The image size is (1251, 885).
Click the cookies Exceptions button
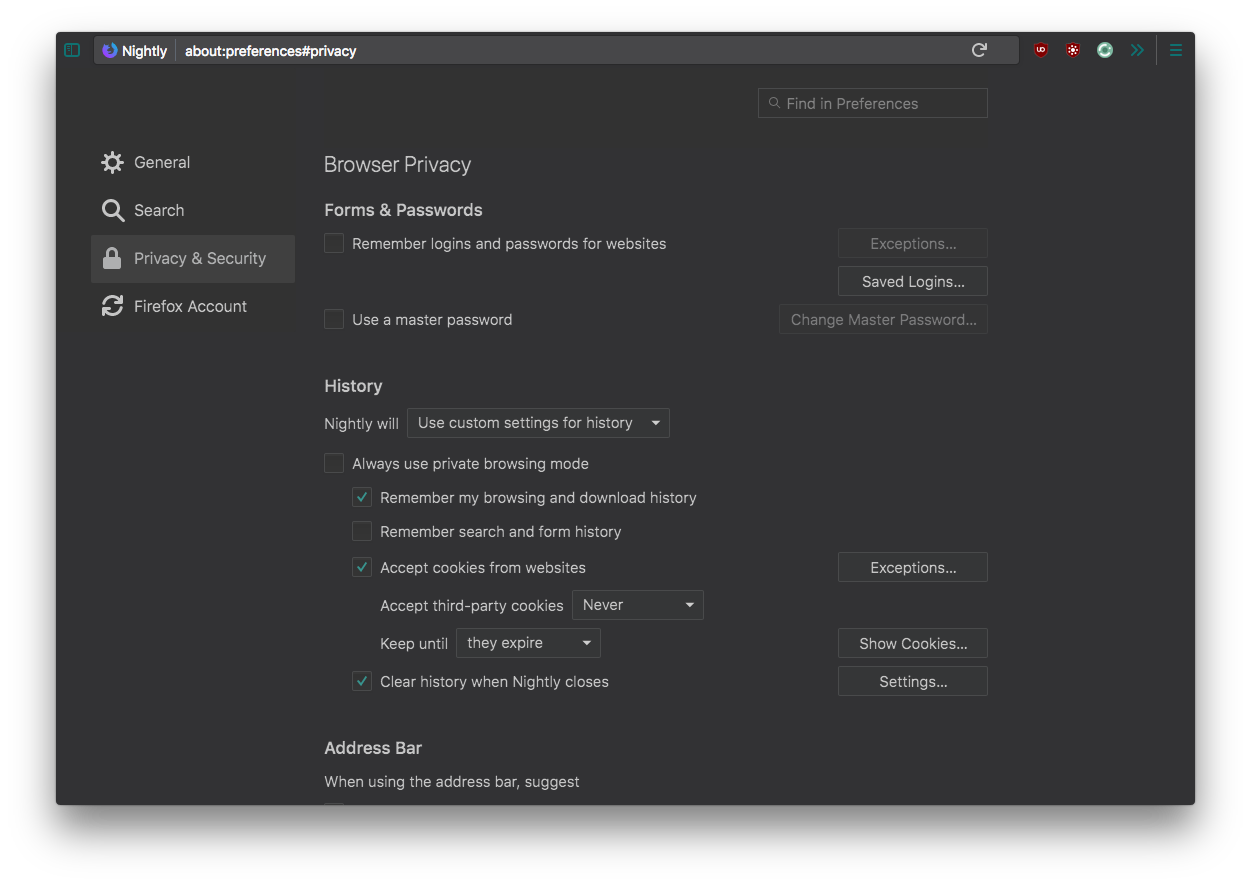913,567
